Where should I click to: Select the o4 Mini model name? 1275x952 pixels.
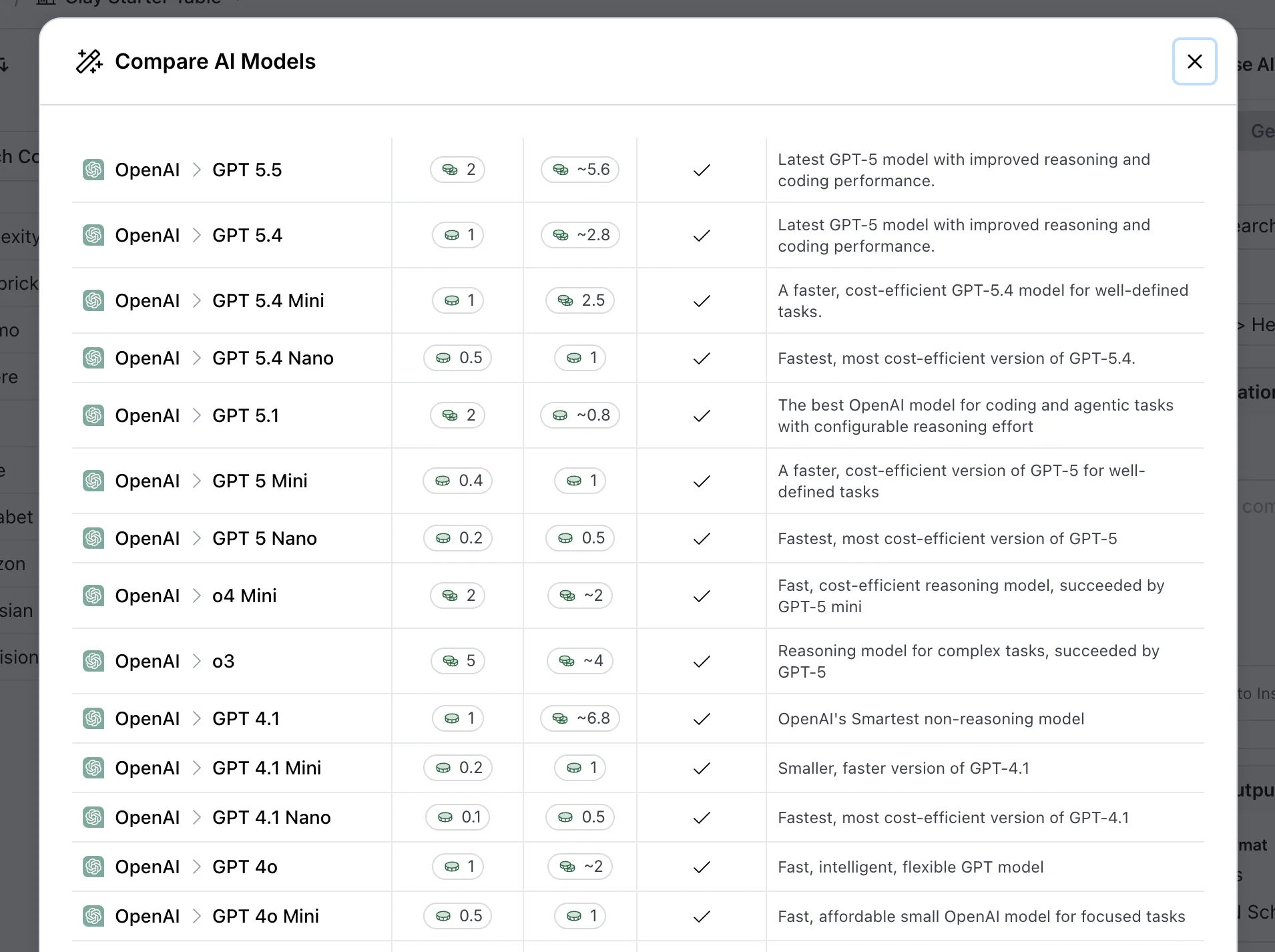point(244,596)
